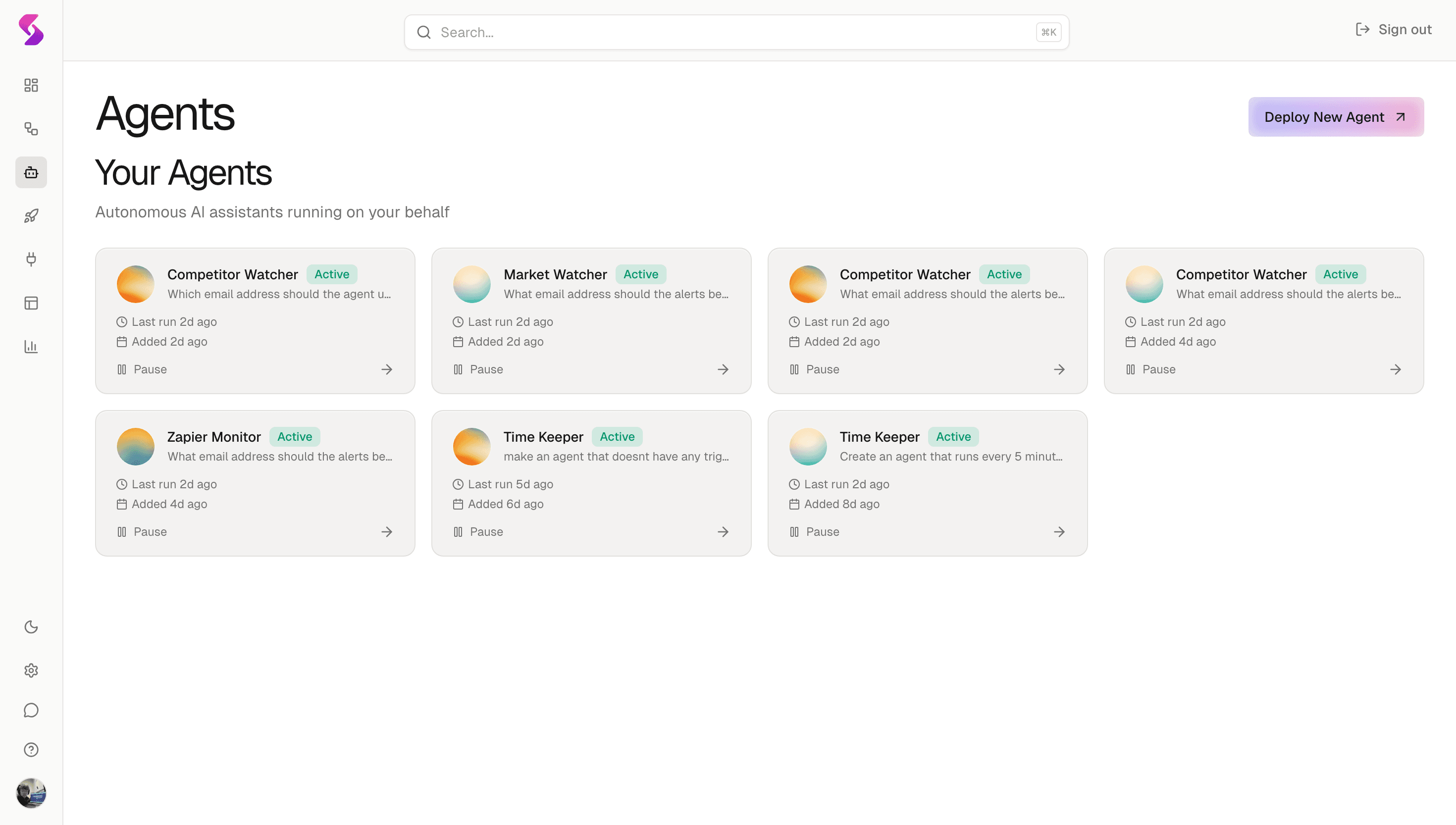
Task: Pause the Competitor Watcher added 4d ago
Action: 1150,369
